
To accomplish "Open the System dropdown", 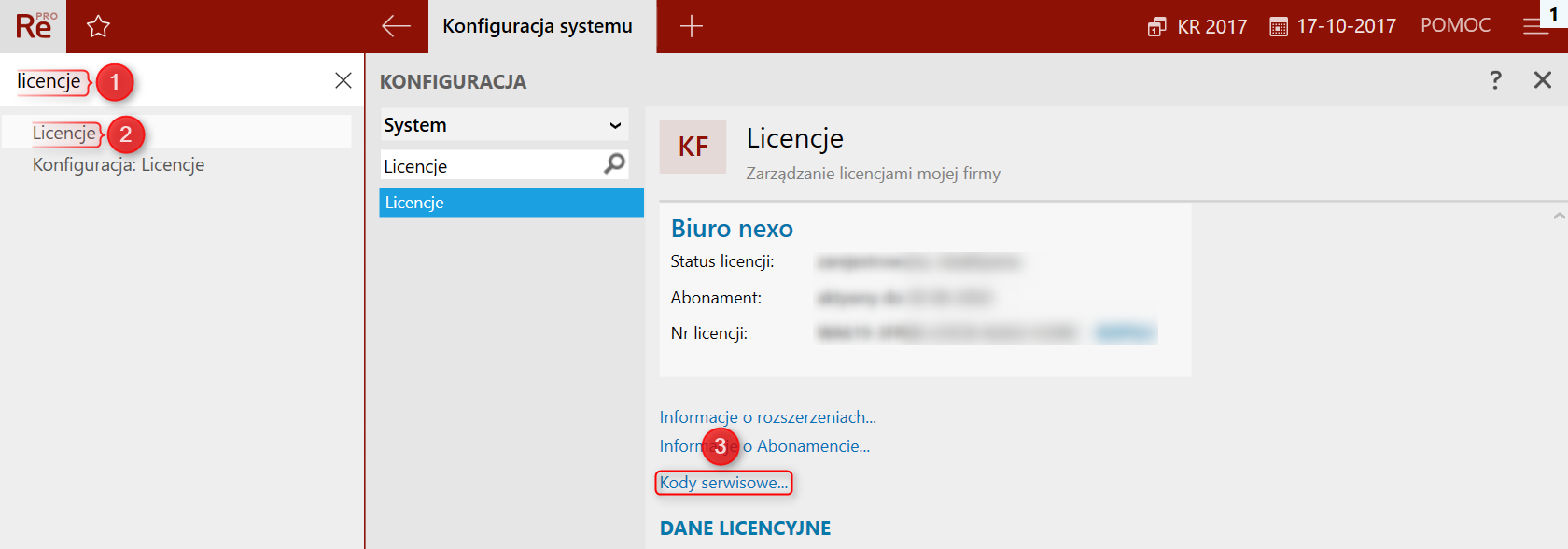I will click(x=504, y=125).
